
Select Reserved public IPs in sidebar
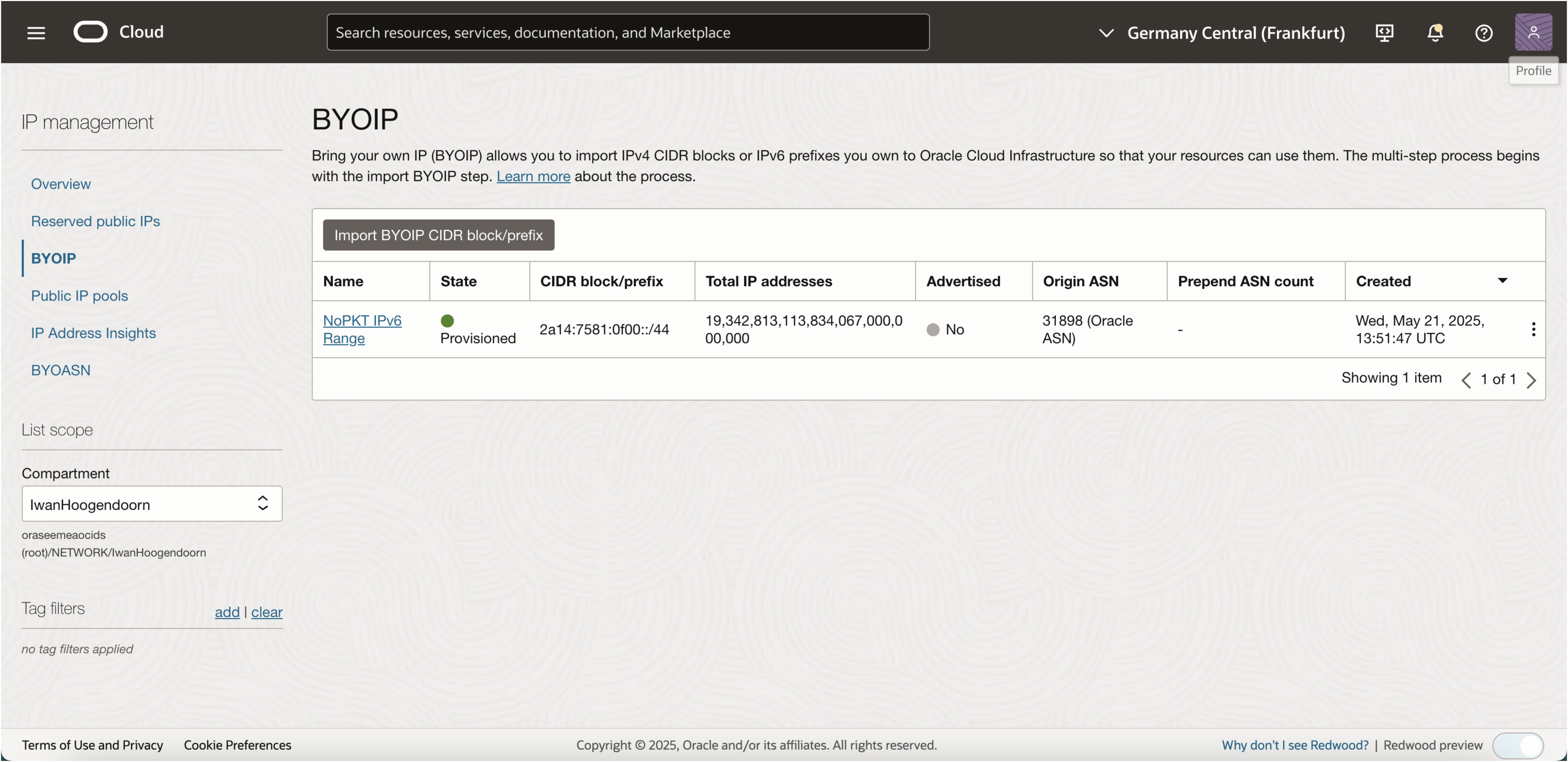click(x=95, y=221)
